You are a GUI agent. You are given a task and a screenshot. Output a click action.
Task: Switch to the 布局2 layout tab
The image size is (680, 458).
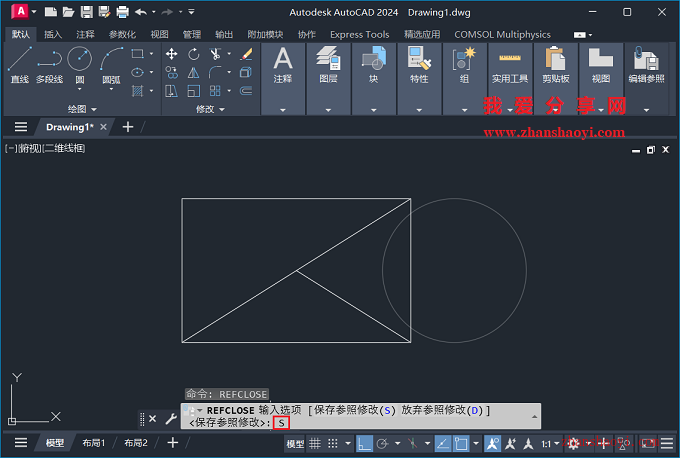(136, 443)
